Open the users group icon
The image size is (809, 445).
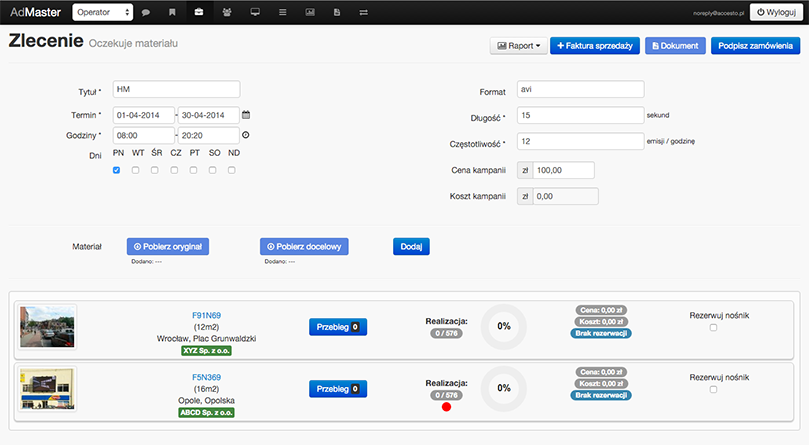[226, 12]
